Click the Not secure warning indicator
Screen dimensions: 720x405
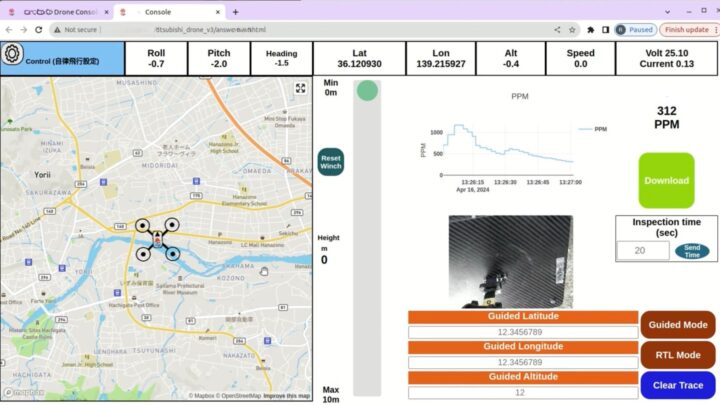(x=75, y=30)
